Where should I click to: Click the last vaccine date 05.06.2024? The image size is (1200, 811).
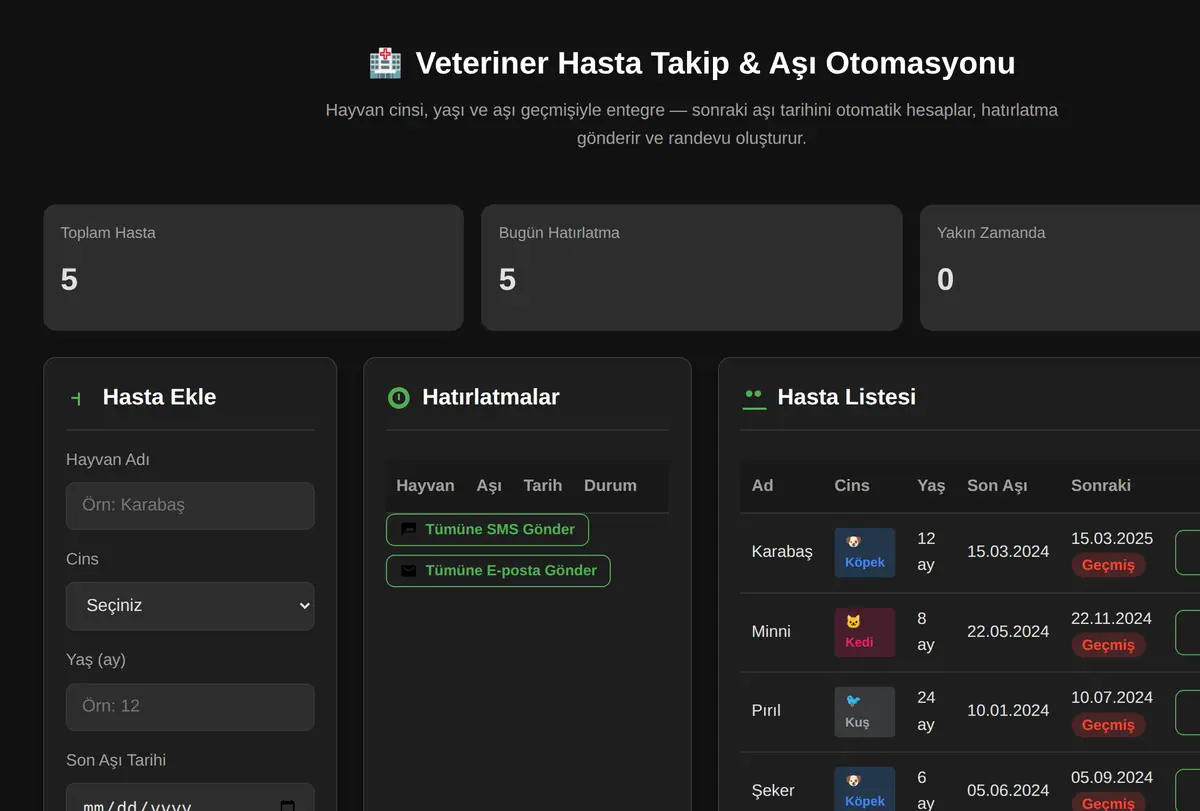pos(1008,791)
